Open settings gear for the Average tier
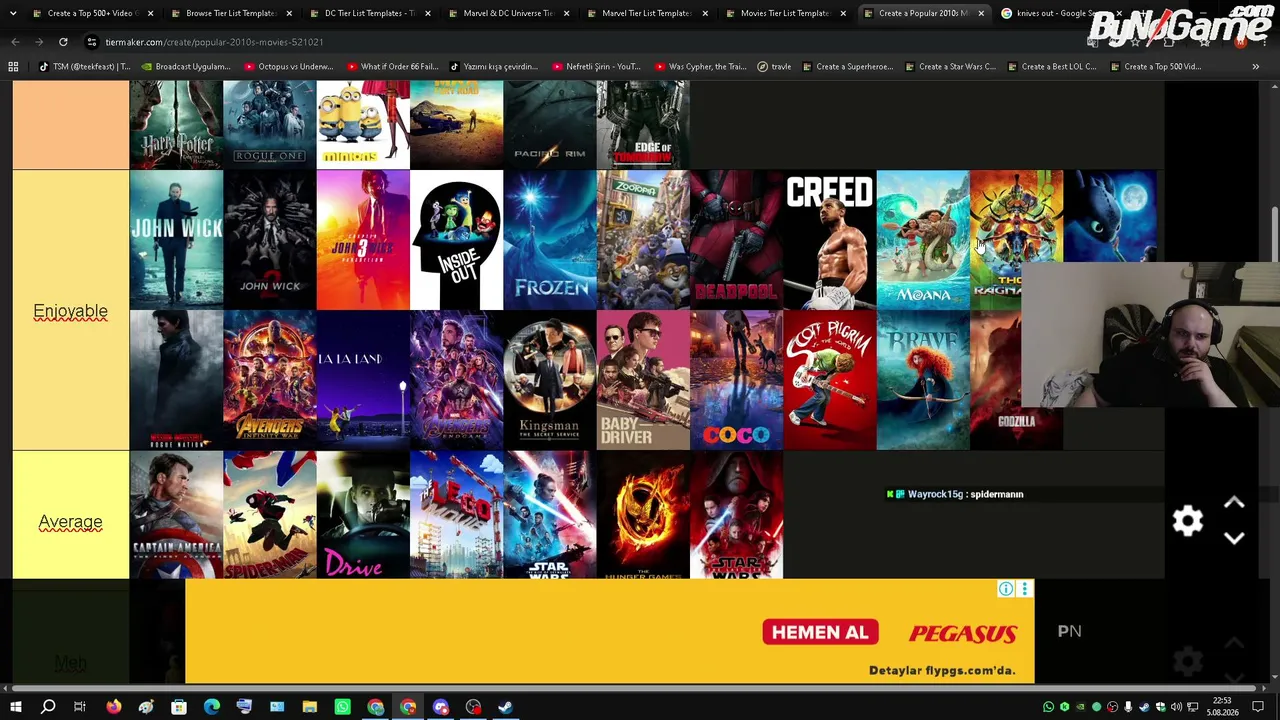1280x720 pixels. point(1187,520)
